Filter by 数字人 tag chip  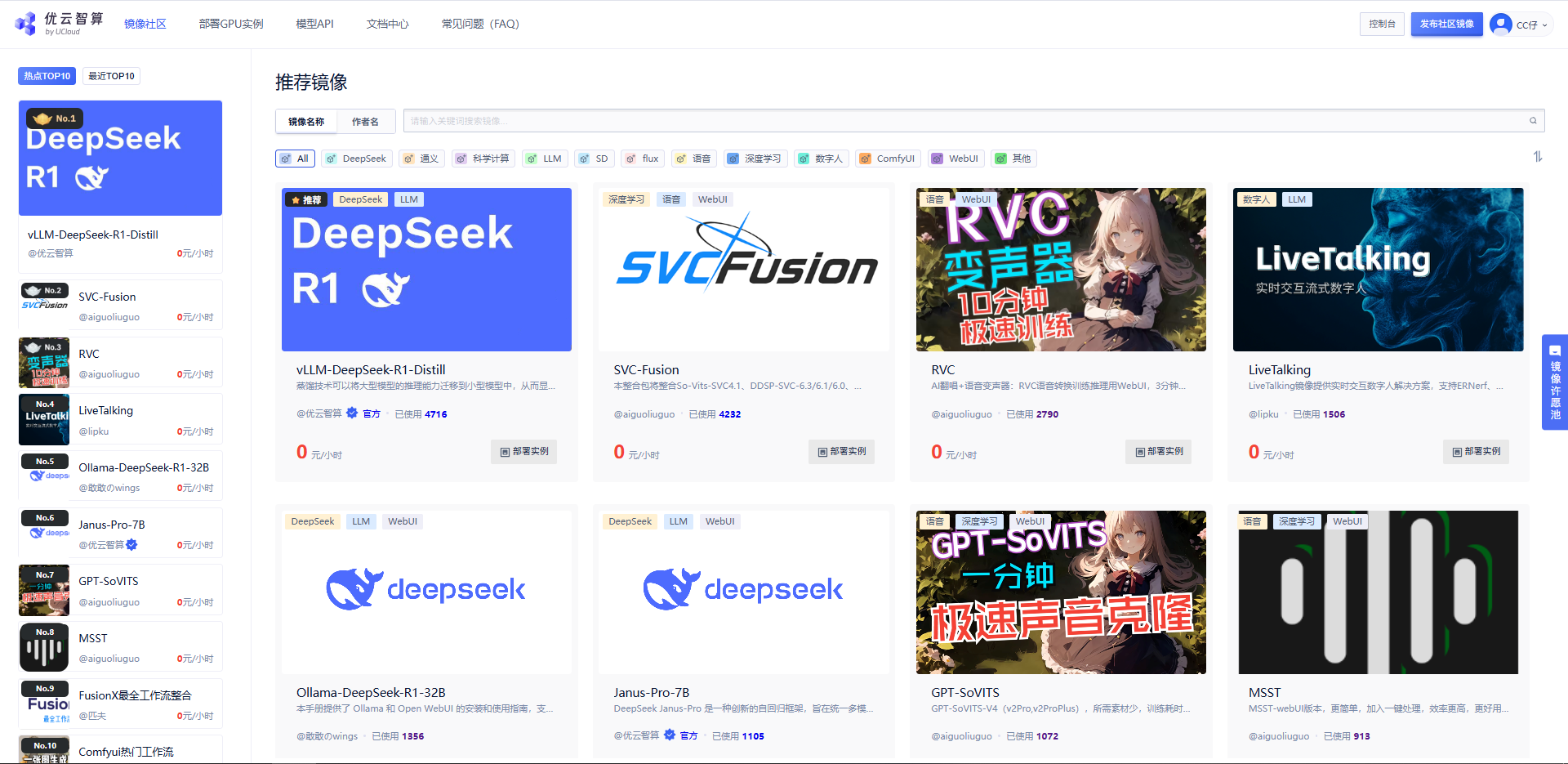(x=822, y=159)
